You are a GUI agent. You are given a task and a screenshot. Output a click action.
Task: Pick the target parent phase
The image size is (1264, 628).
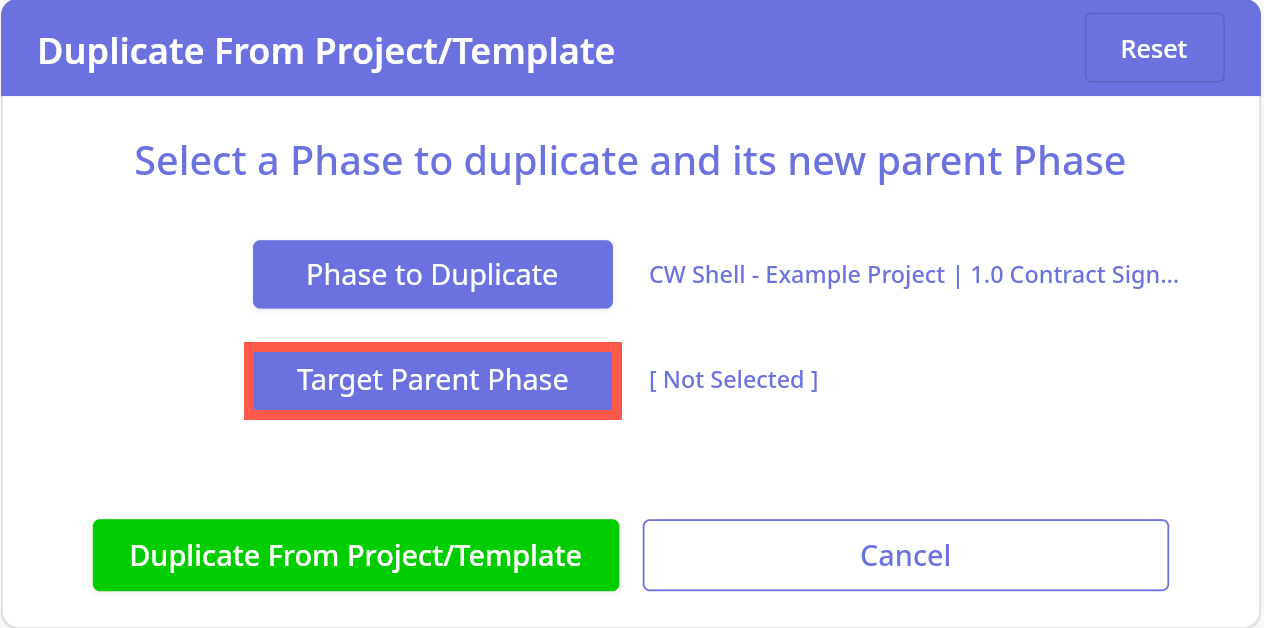coord(432,380)
